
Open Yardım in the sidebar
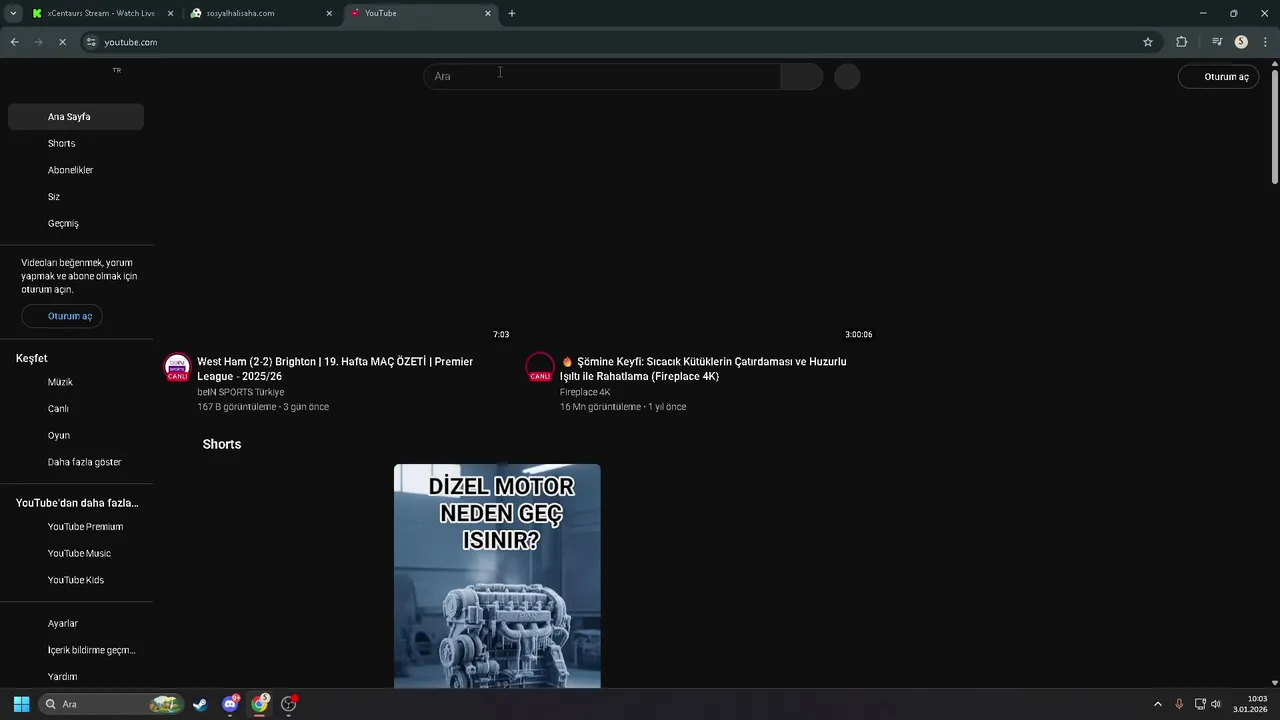click(76, 677)
